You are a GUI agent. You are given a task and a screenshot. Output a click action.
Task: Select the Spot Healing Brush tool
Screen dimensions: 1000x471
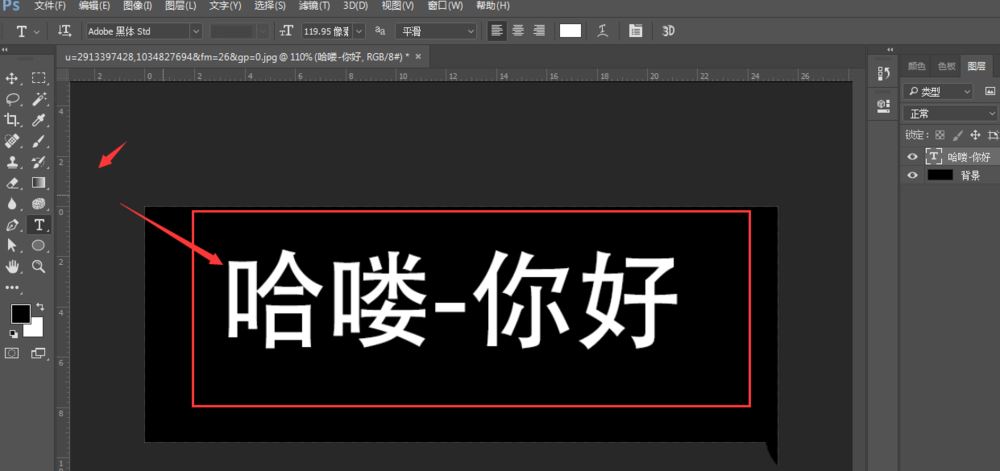point(12,141)
